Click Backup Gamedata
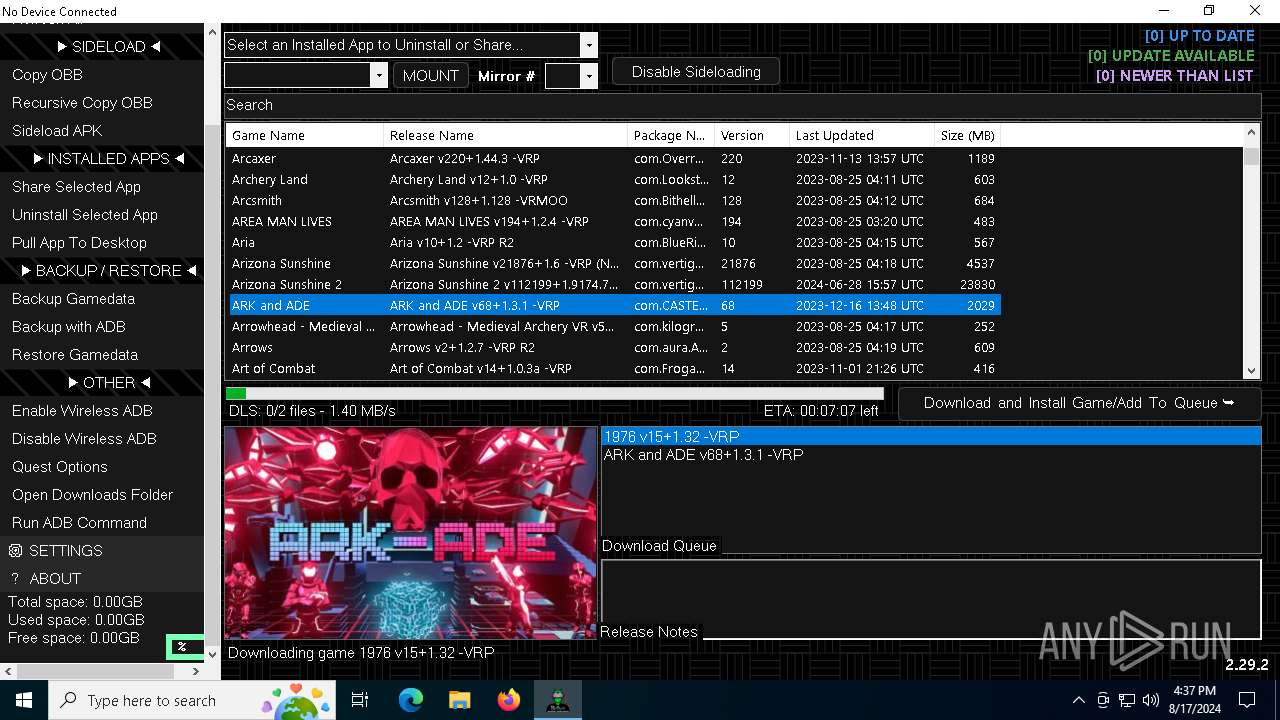Screen dimensions: 1280x720 point(73,299)
